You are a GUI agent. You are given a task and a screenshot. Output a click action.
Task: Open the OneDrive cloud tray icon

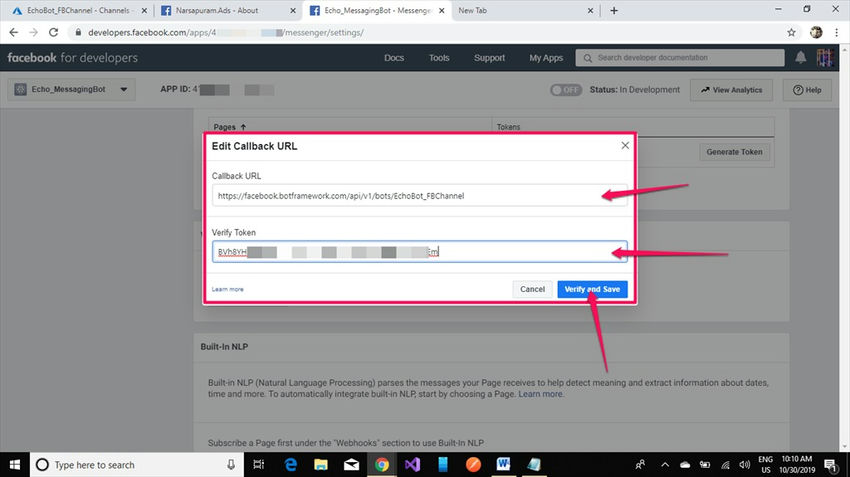point(685,465)
